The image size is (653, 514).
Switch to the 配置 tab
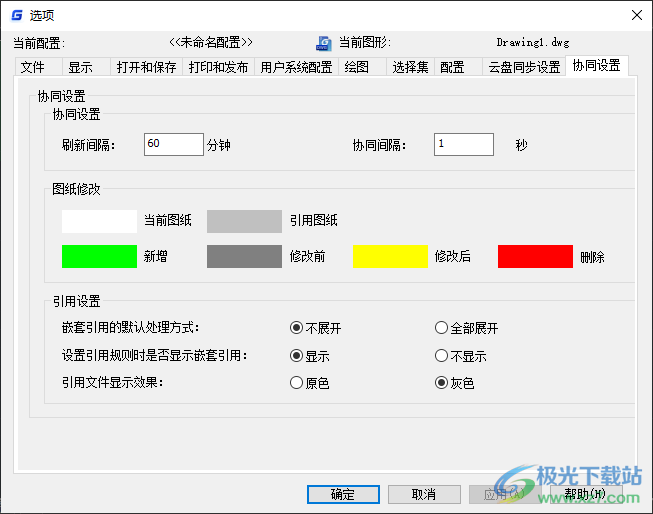(x=458, y=67)
